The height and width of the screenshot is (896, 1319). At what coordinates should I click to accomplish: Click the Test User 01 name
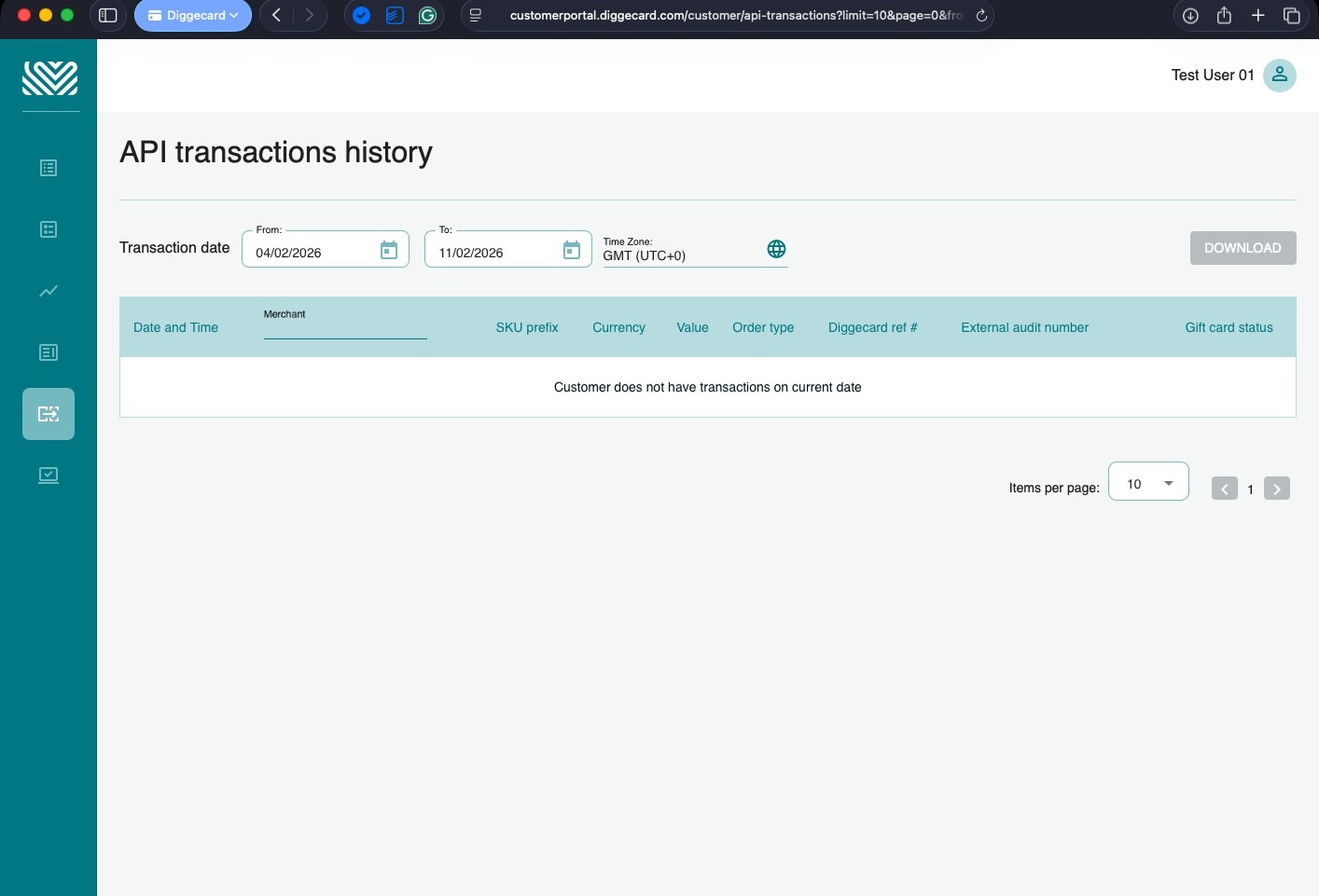1213,76
